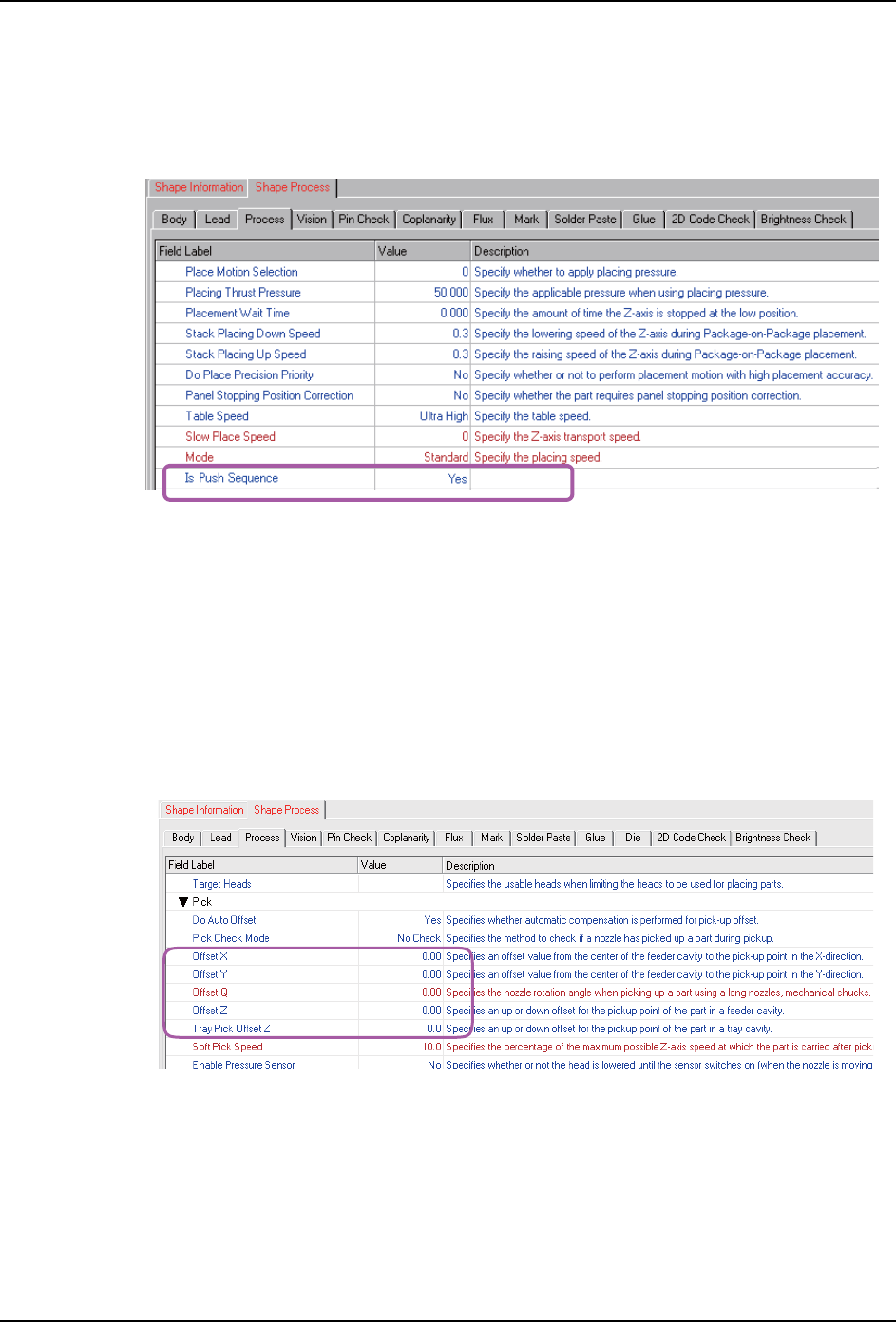Open 2D Code Check tab in upper panel
This screenshot has width=896, height=1322.
click(711, 220)
